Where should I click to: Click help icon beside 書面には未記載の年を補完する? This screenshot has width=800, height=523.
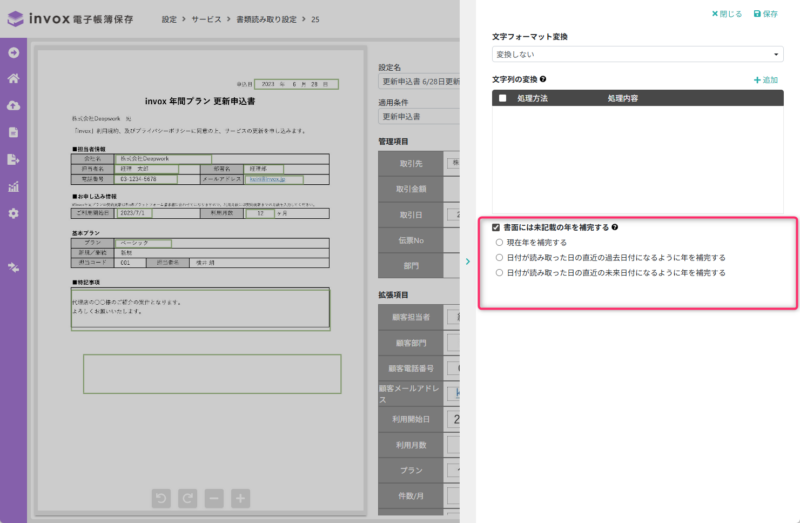point(615,227)
